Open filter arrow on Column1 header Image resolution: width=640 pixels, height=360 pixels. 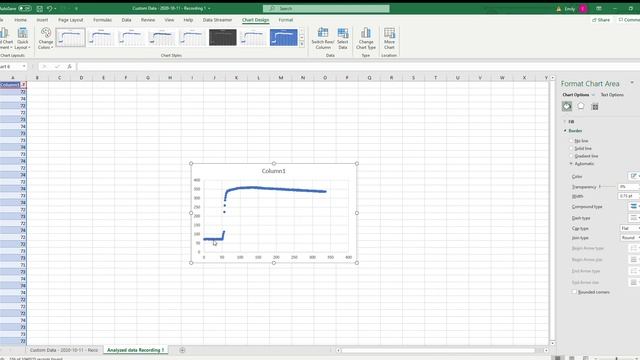(23, 84)
